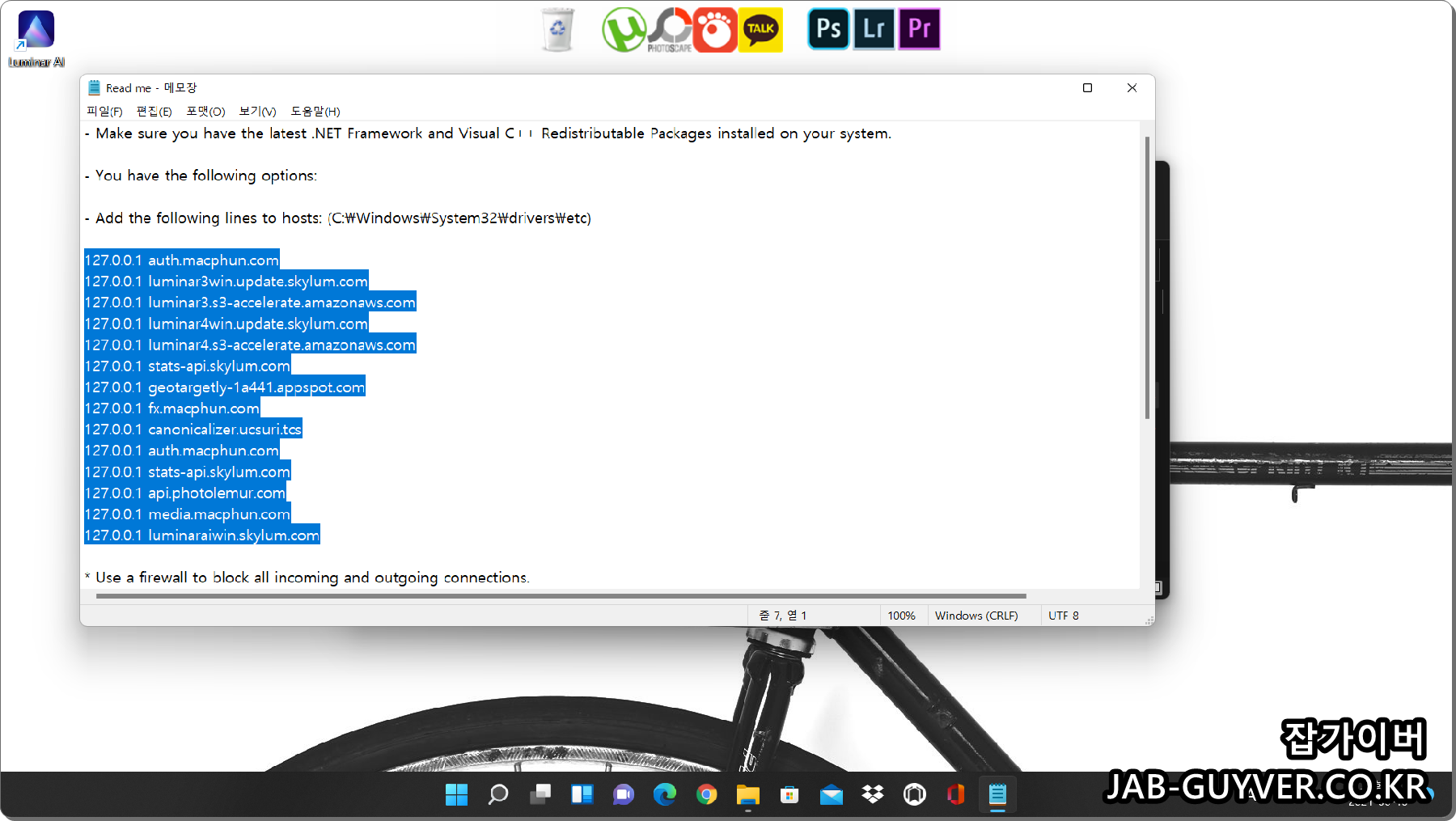Switch to Notepad in the taskbar
The height and width of the screenshot is (821, 1456).
(997, 794)
